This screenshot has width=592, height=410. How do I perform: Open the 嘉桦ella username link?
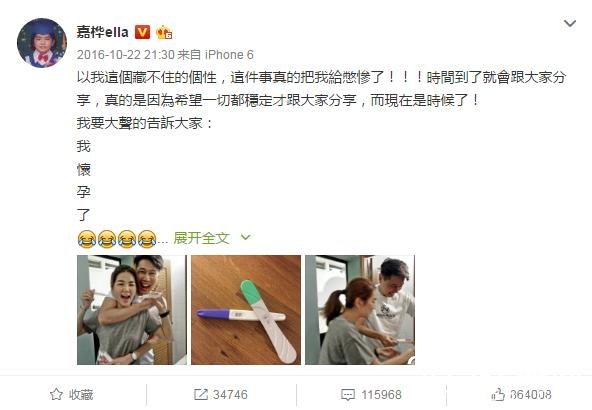[x=103, y=32]
